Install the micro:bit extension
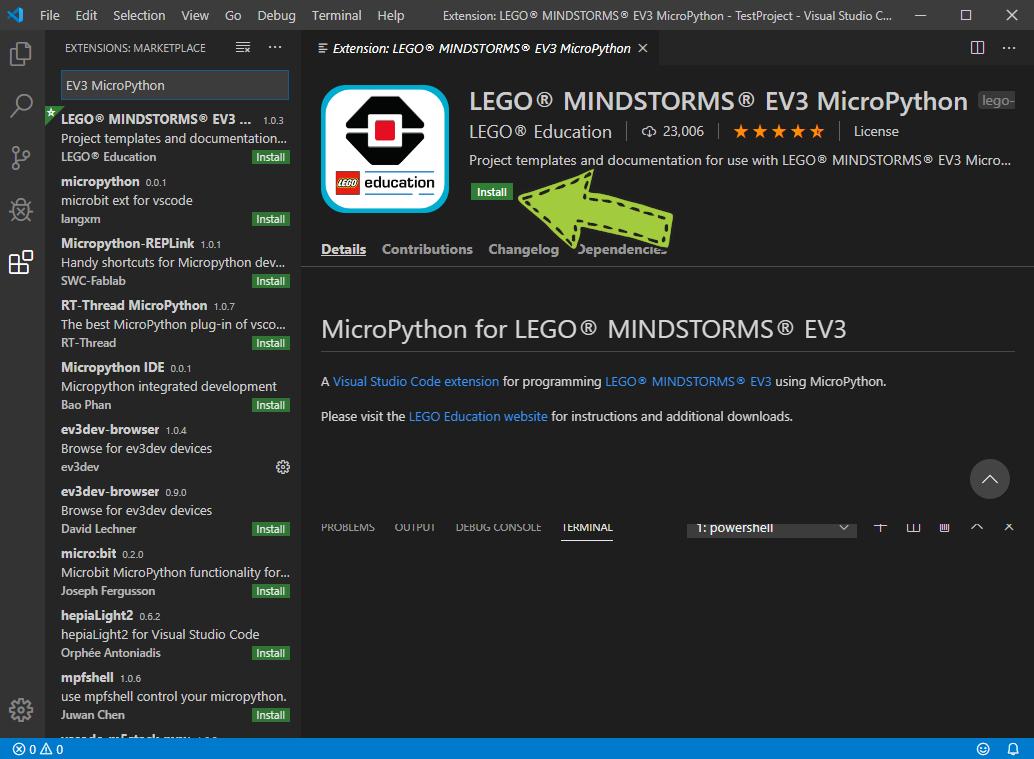The width and height of the screenshot is (1034, 759). [x=270, y=591]
